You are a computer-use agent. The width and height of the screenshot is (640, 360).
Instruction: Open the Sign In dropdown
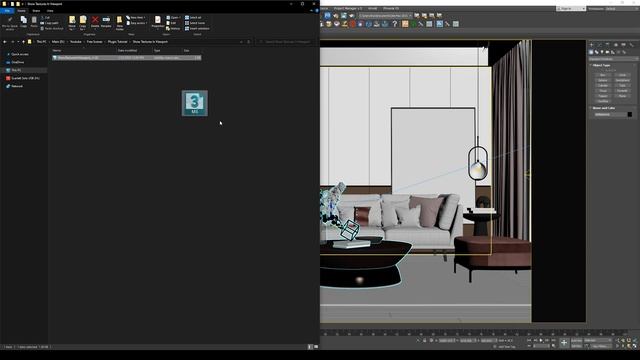[571, 9]
